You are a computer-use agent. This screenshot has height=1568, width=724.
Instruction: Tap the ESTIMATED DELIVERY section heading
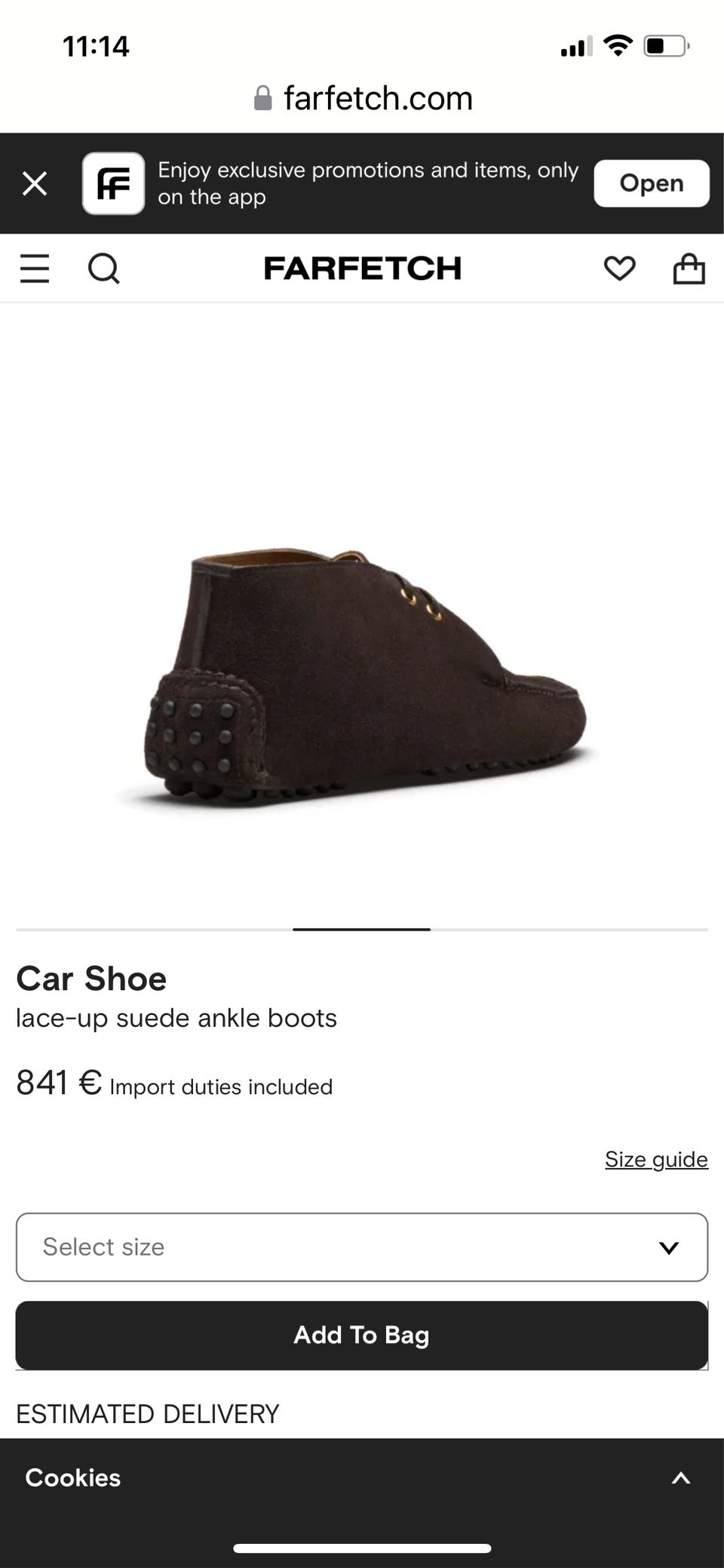tap(148, 1414)
